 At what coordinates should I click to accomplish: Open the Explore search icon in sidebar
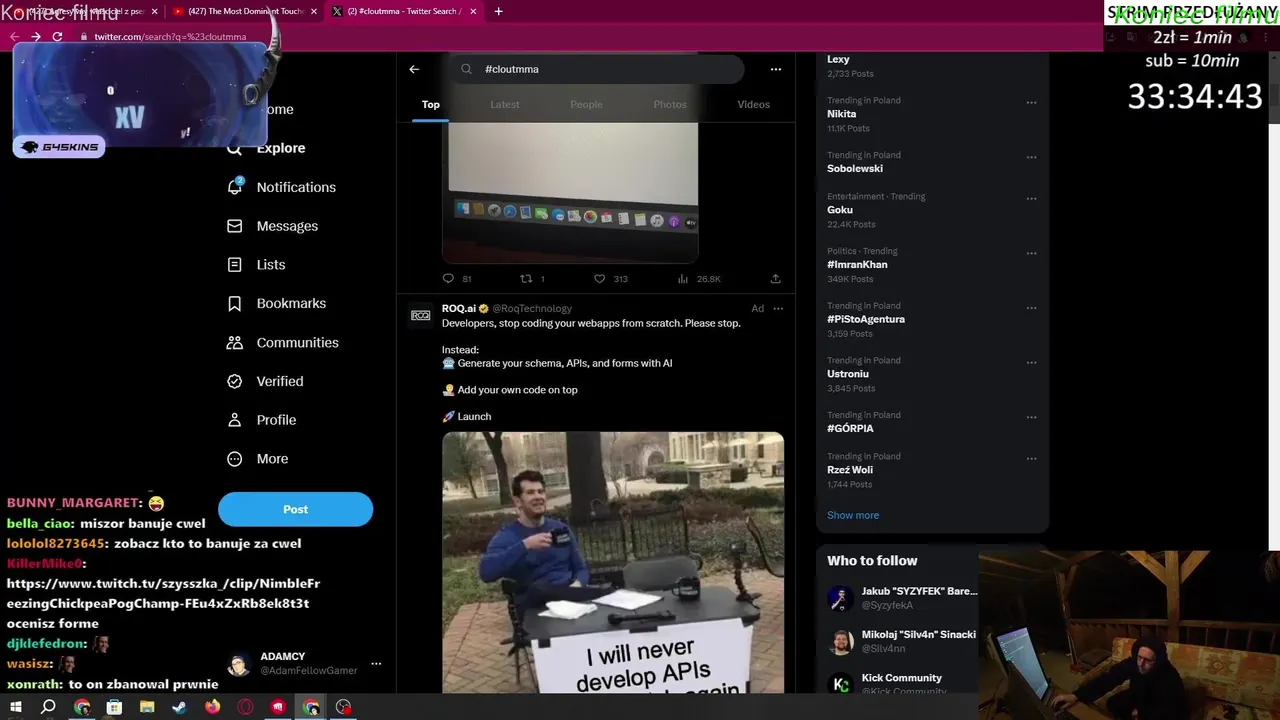[234, 148]
